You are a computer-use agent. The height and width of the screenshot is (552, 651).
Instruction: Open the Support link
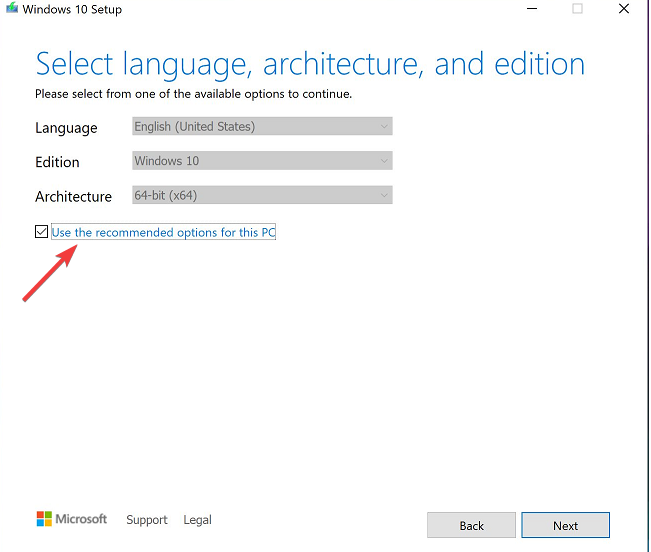pos(147,520)
